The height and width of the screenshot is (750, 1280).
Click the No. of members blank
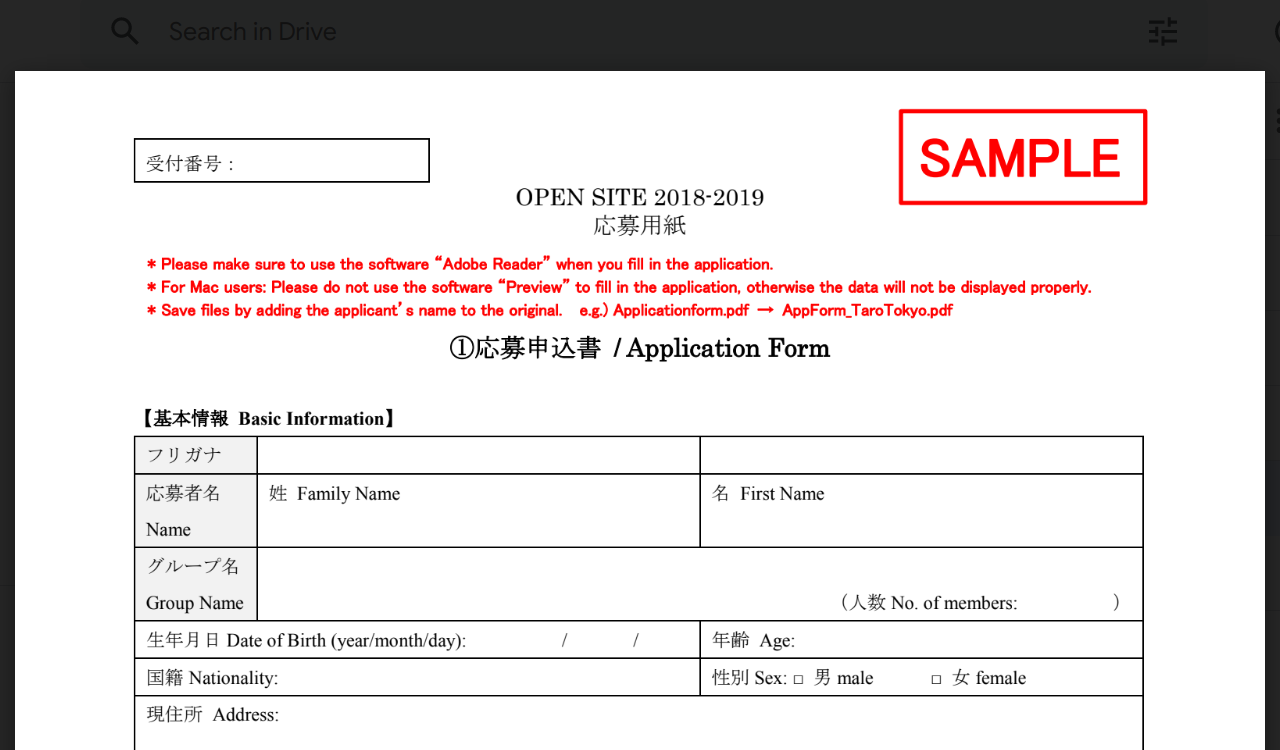(1064, 603)
